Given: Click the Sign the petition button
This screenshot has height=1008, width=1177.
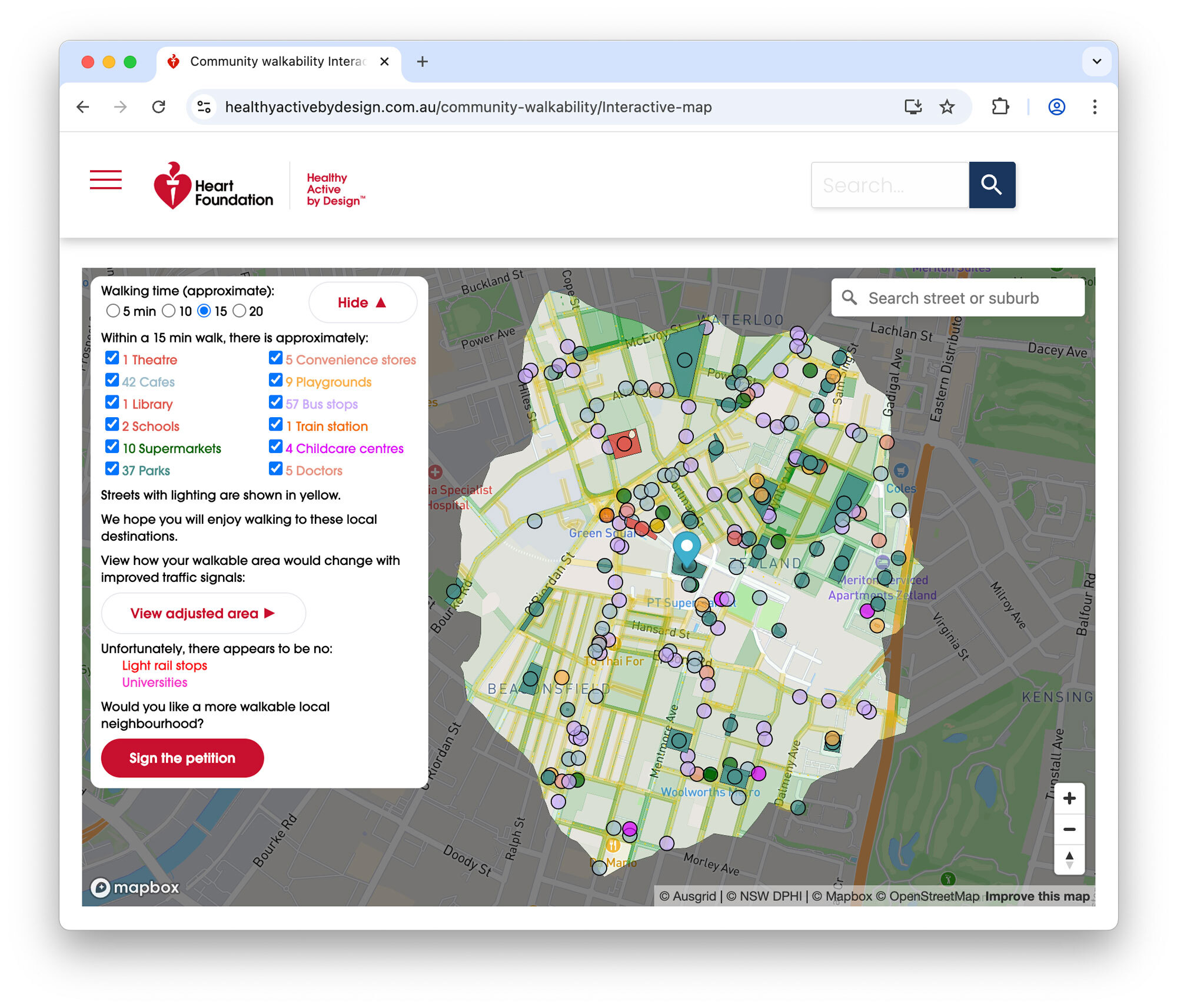Looking at the screenshot, I should coord(182,758).
